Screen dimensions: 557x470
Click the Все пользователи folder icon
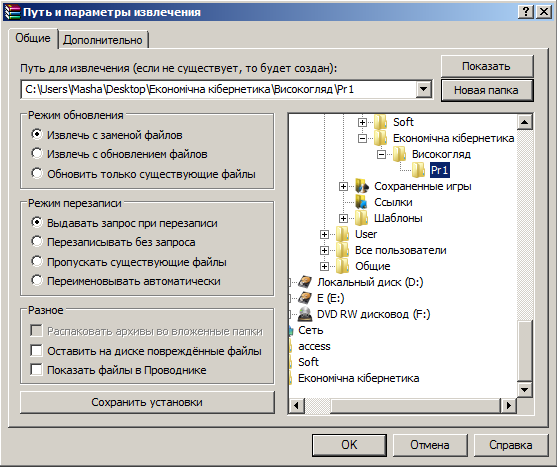tap(342, 250)
